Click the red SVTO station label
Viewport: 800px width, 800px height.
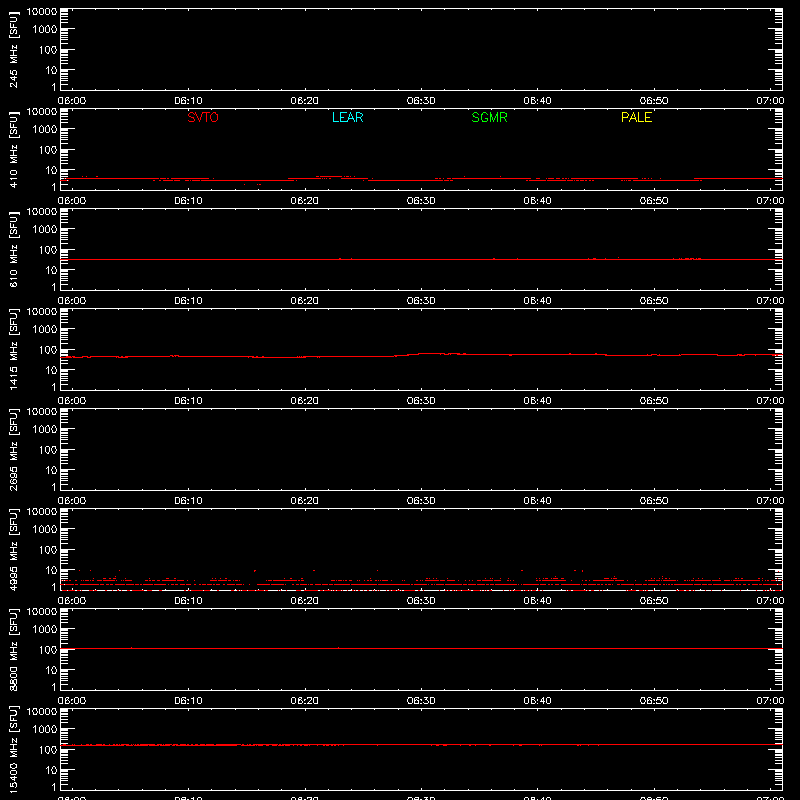203,117
